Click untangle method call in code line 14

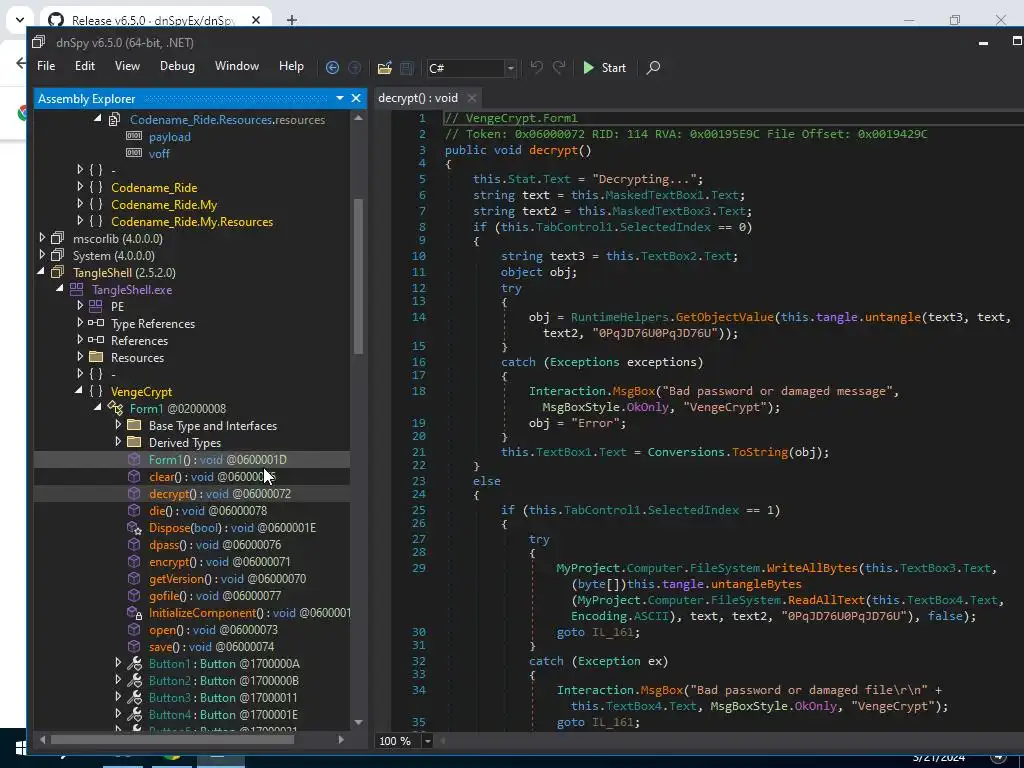tap(893, 317)
